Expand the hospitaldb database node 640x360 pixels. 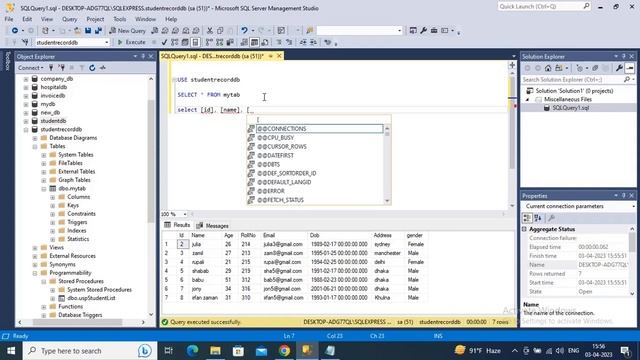(x=26, y=87)
